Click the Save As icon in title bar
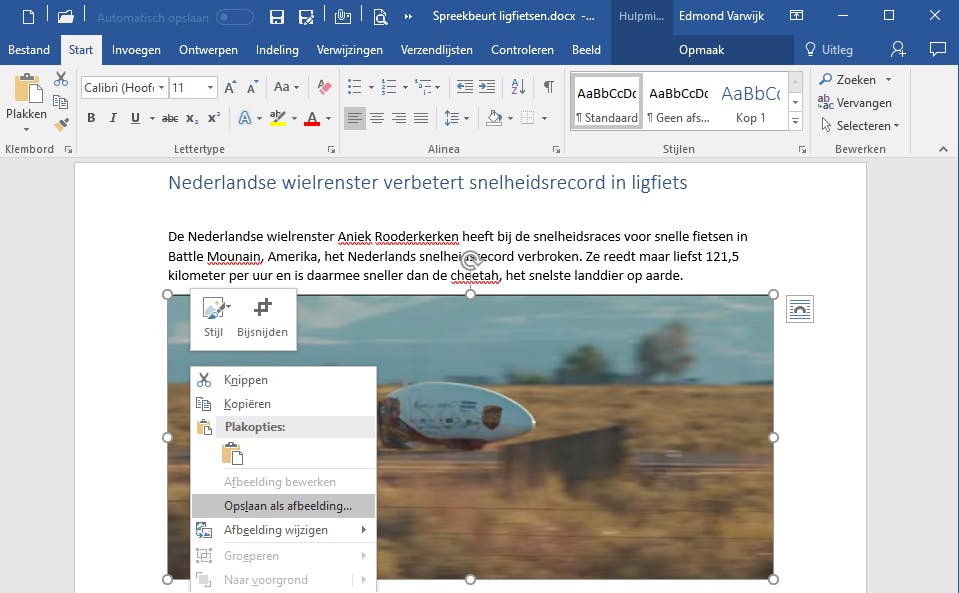Screen dimensions: 959x593 point(306,17)
